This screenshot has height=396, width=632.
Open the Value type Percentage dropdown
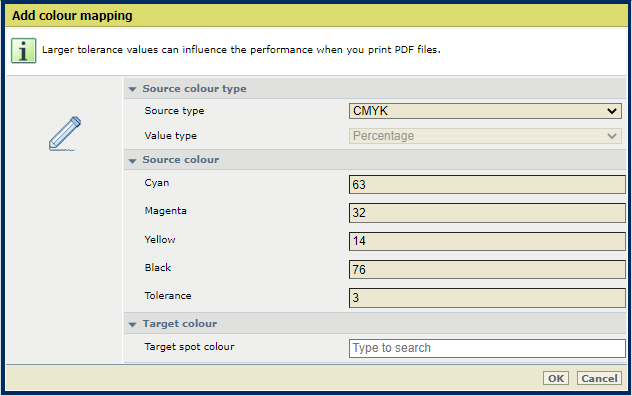(485, 136)
